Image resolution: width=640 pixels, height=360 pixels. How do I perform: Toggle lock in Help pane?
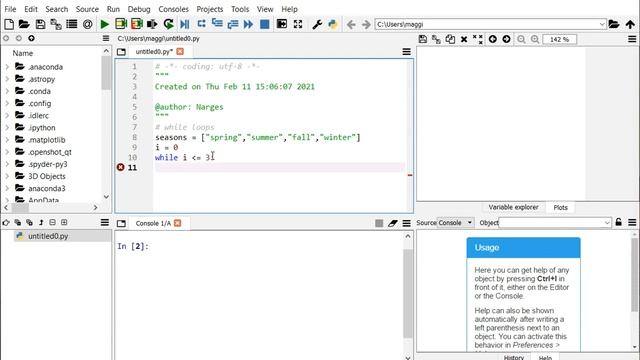click(619, 222)
